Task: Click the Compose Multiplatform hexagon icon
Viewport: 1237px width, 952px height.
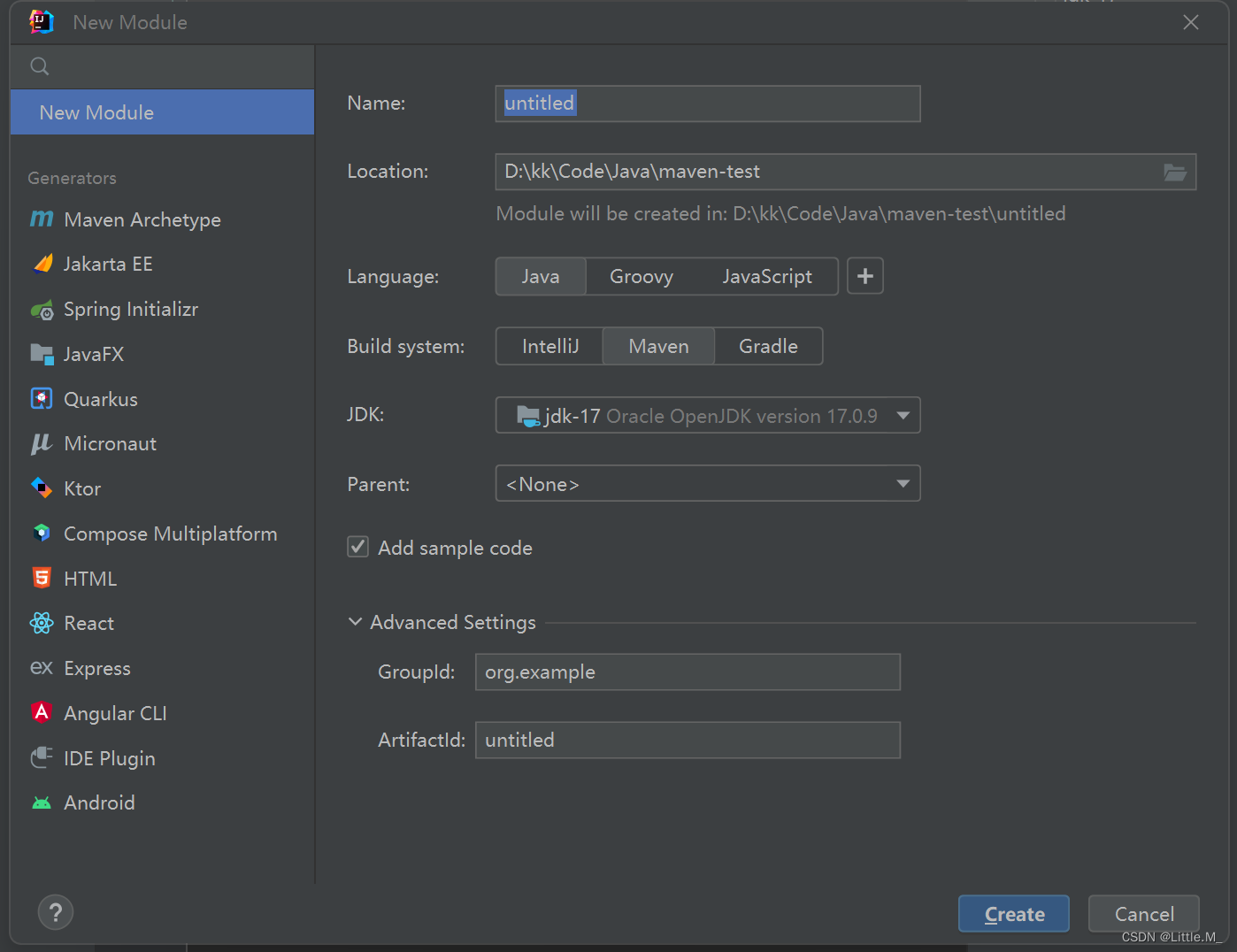Action: click(42, 534)
